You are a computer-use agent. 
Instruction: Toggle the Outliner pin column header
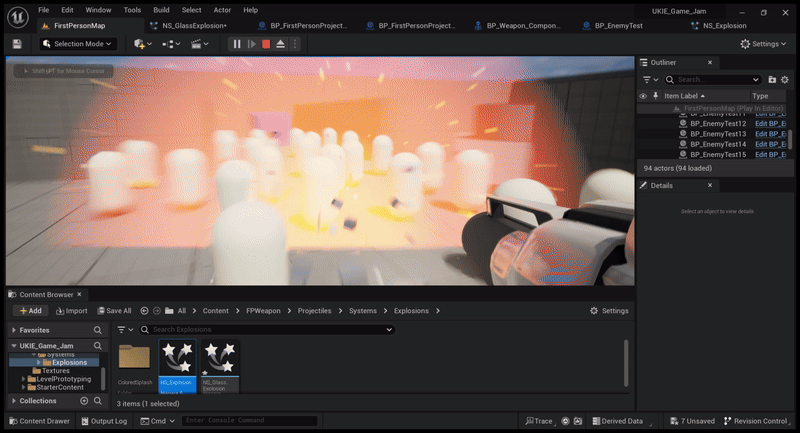654,96
